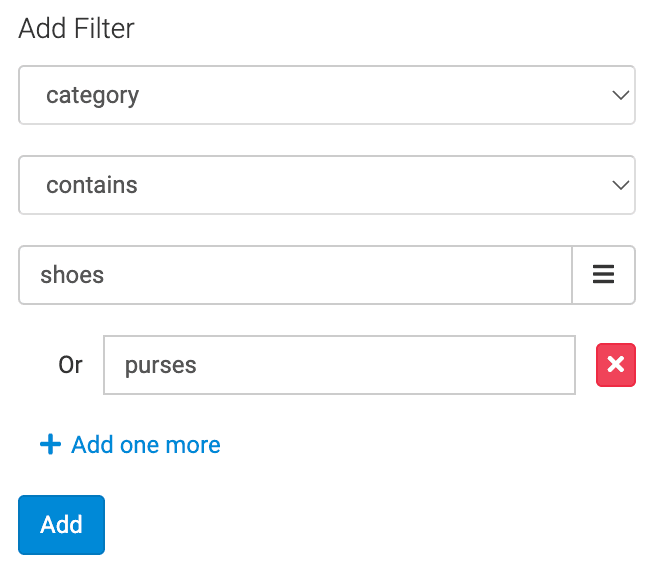Open the contains operator selector
Screen dimensions: 656x570
pyautogui.click(x=326, y=185)
